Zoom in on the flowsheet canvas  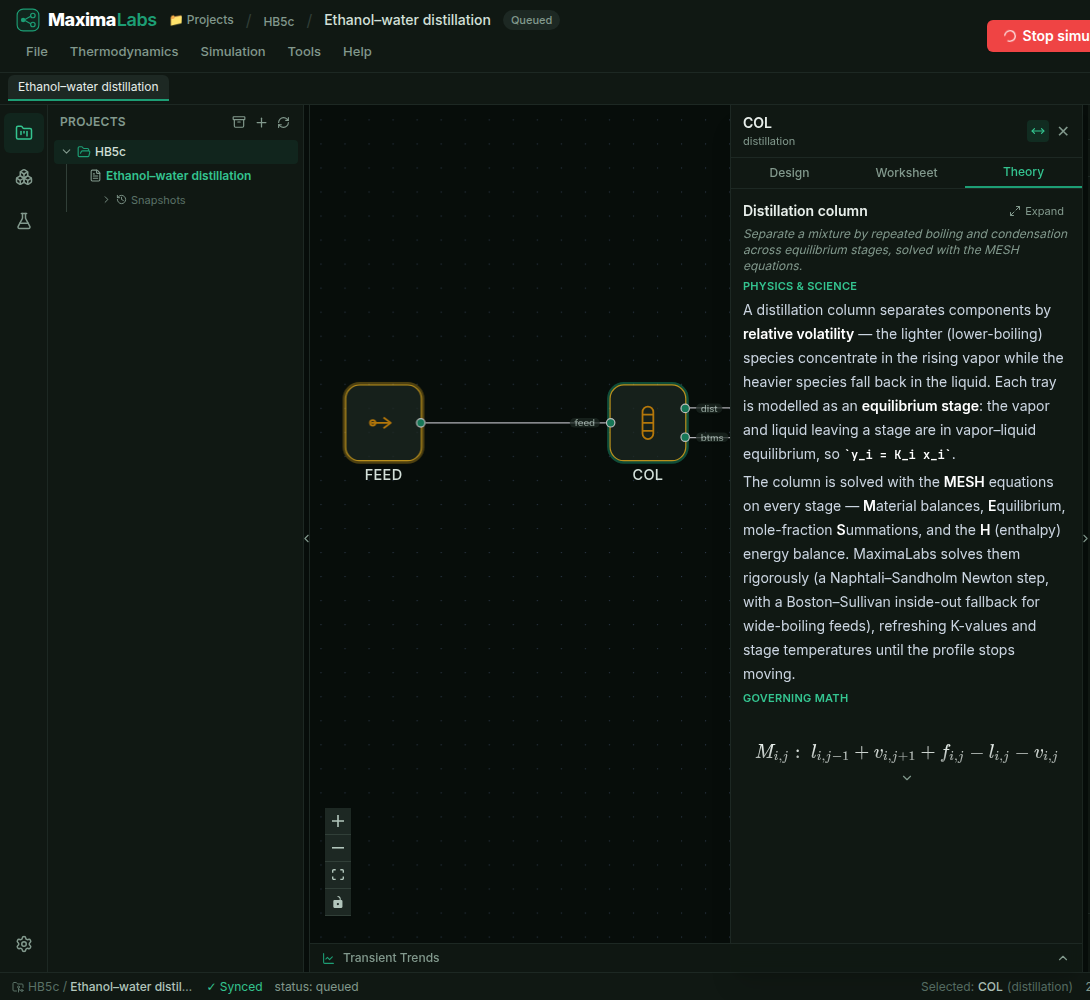pos(338,821)
